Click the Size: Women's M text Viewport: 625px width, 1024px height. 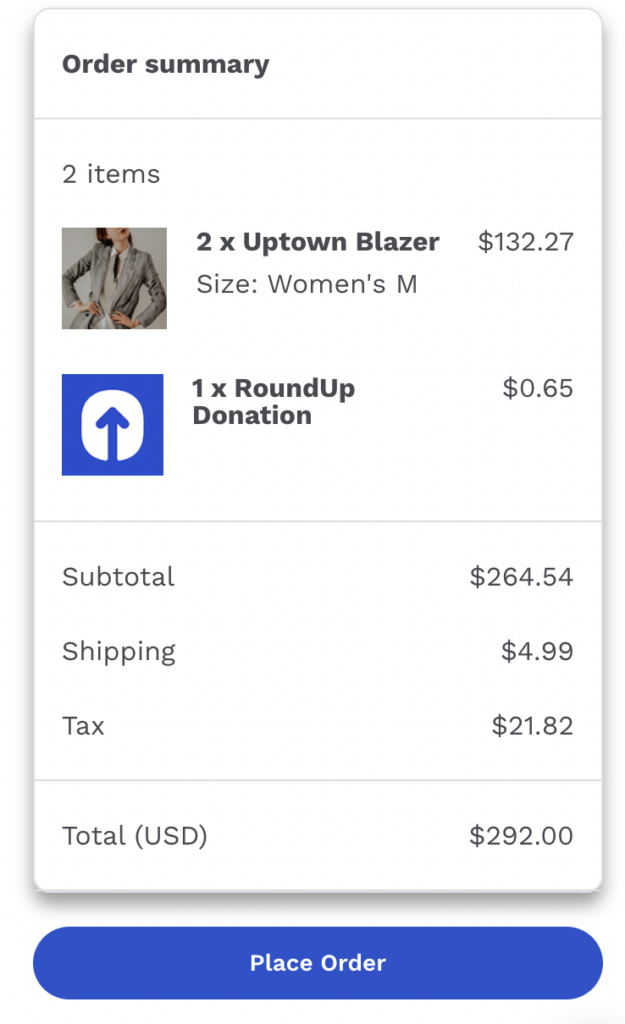(307, 284)
